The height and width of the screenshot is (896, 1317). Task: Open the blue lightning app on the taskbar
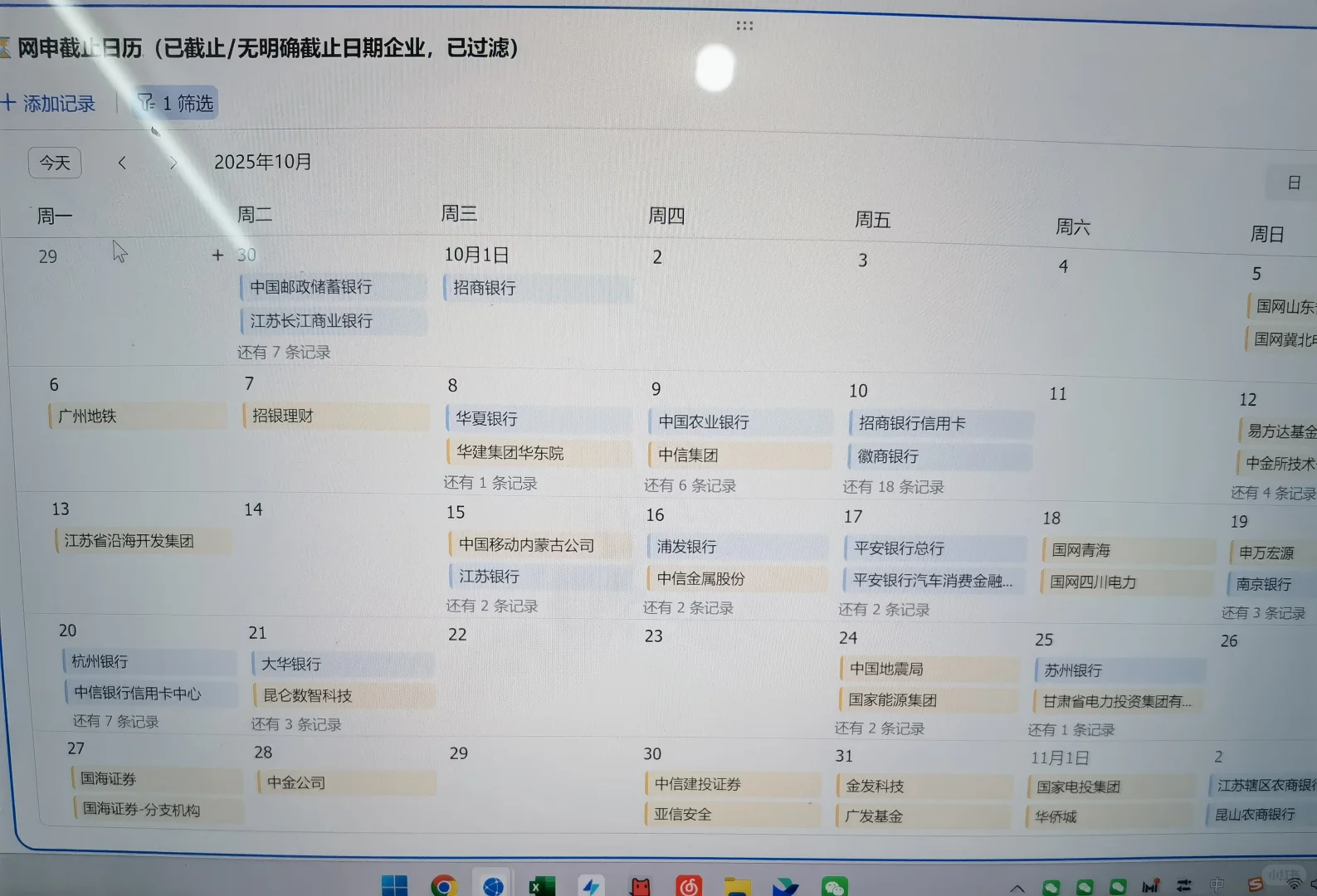(591, 887)
